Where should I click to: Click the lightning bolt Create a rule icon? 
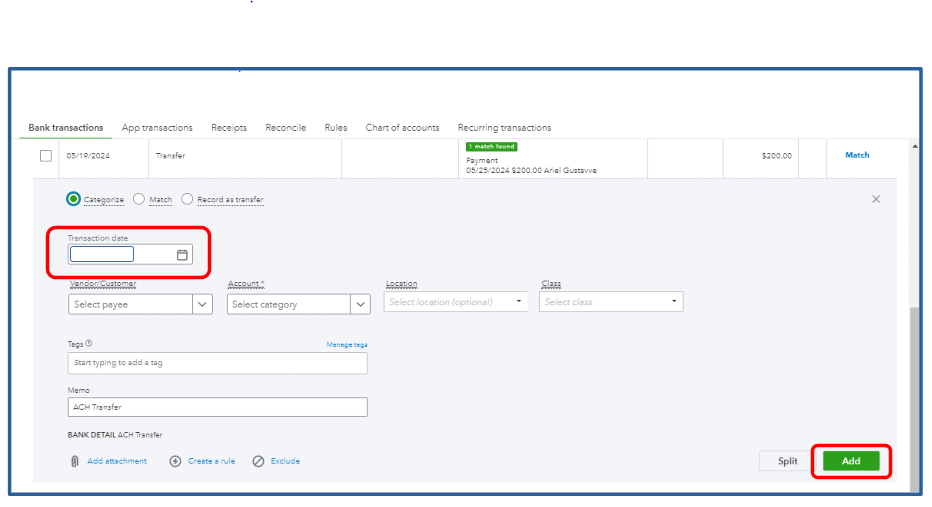(x=175, y=461)
